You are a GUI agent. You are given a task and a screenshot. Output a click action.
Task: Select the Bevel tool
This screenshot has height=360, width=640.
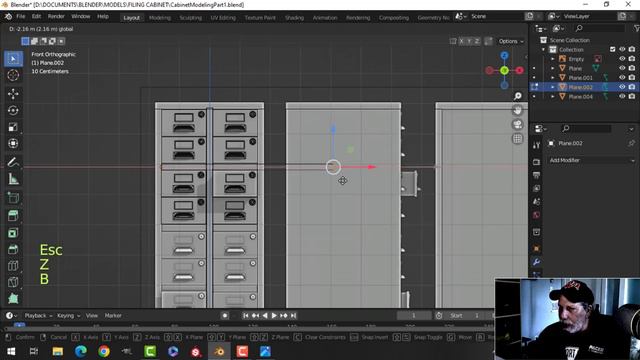pyautogui.click(x=13, y=249)
